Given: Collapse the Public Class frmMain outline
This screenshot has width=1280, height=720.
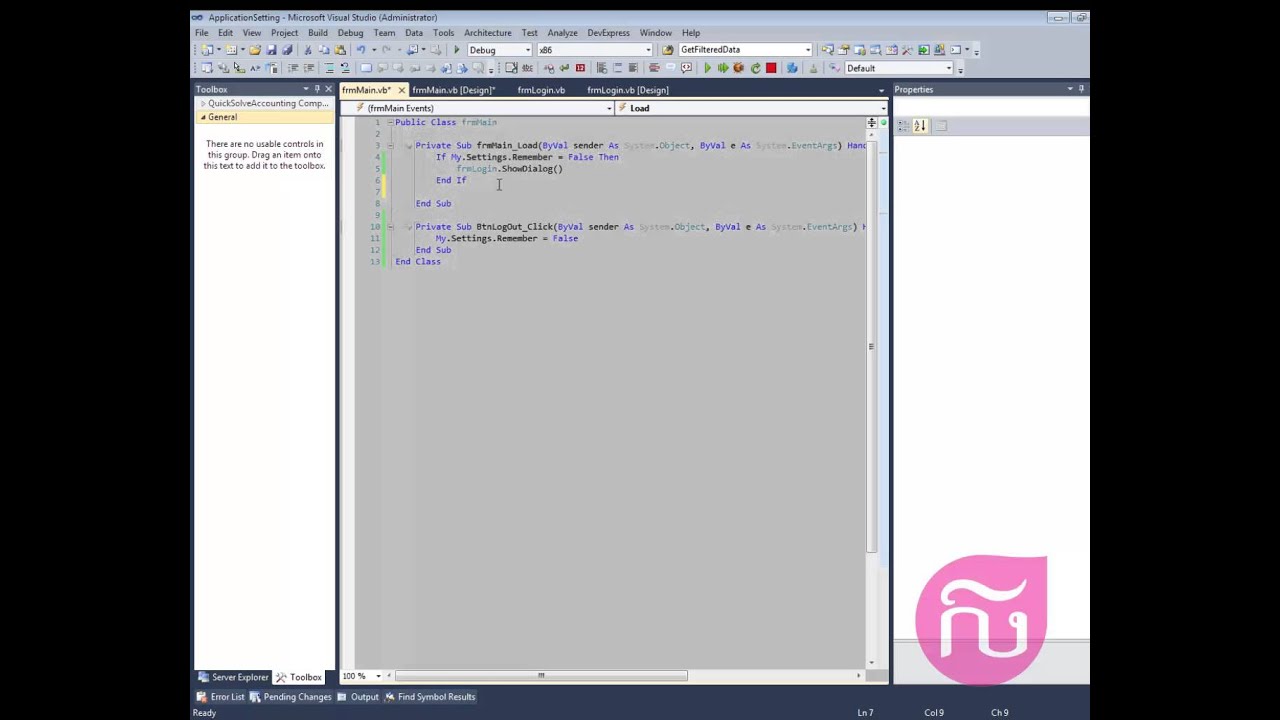Looking at the screenshot, I should pos(390,122).
